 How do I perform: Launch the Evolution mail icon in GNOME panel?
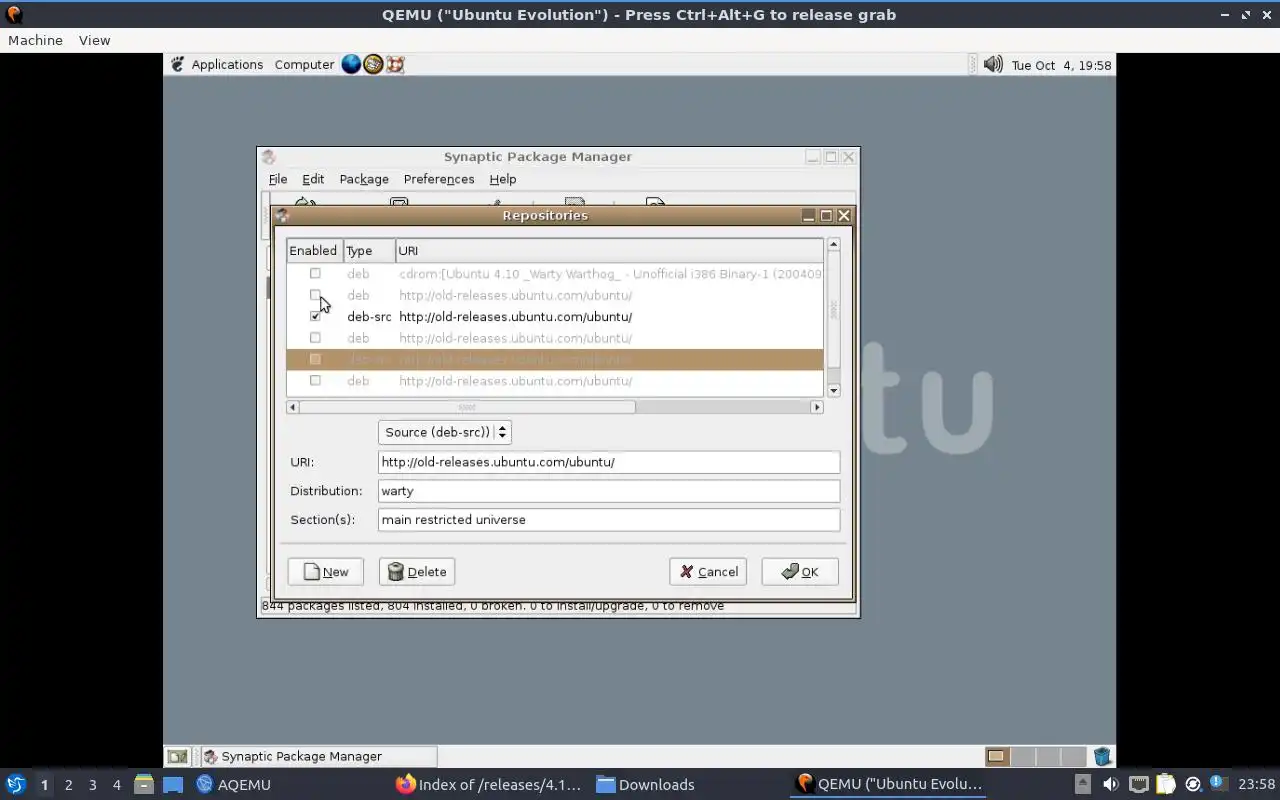tap(373, 64)
